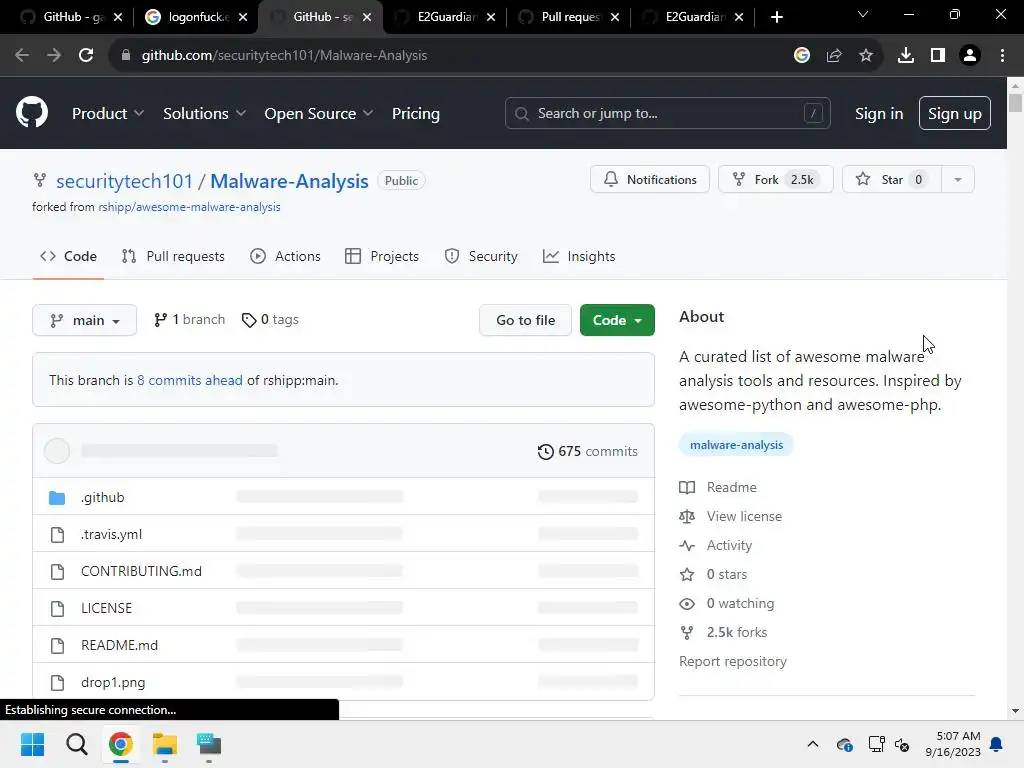The height and width of the screenshot is (768, 1024).
Task: Click the file icon next to LICENSE
Action: [57, 609]
